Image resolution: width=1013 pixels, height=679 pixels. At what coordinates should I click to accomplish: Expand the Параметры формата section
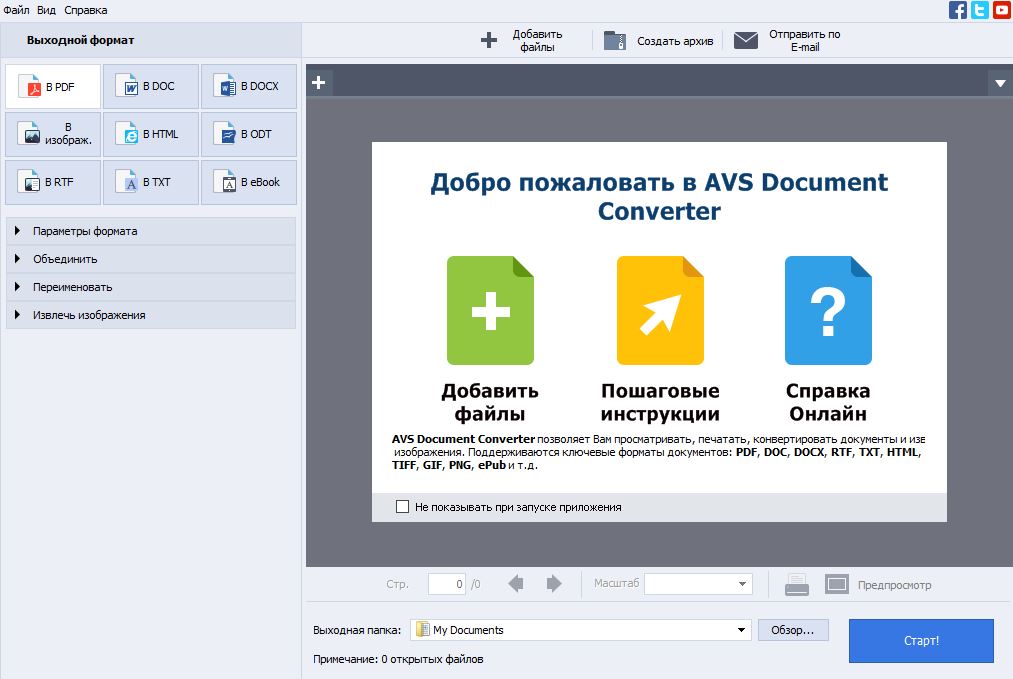[x=151, y=231]
